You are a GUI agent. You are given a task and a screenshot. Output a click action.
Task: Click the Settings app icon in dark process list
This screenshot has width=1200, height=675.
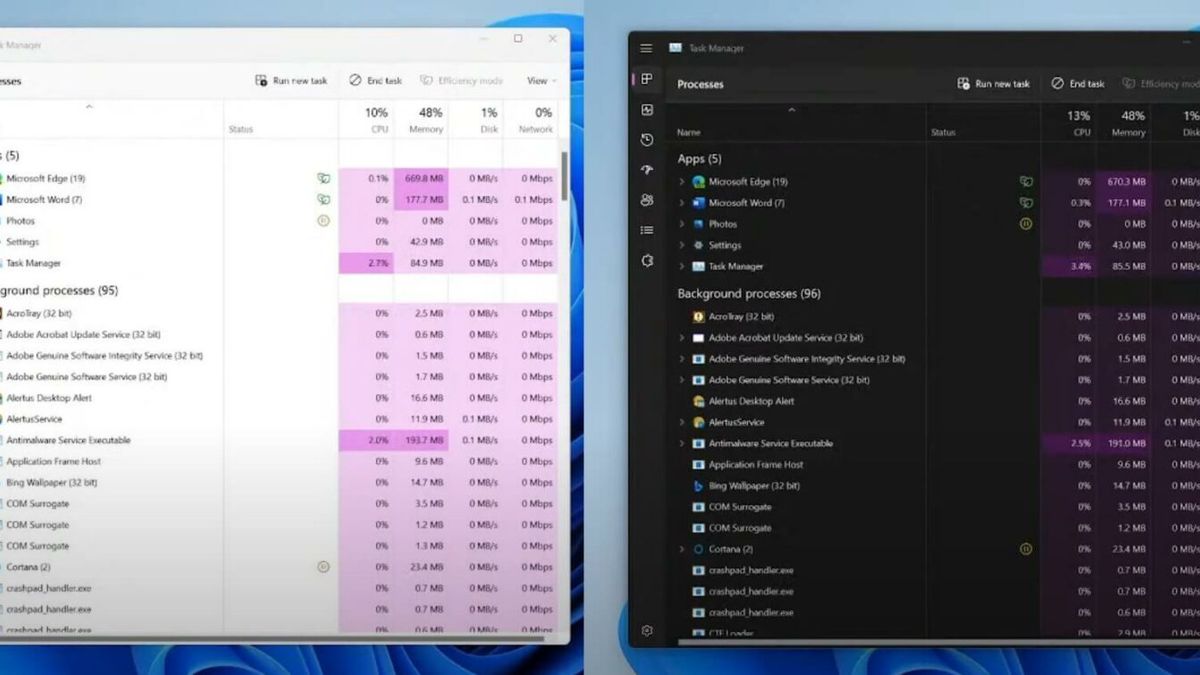(698, 245)
